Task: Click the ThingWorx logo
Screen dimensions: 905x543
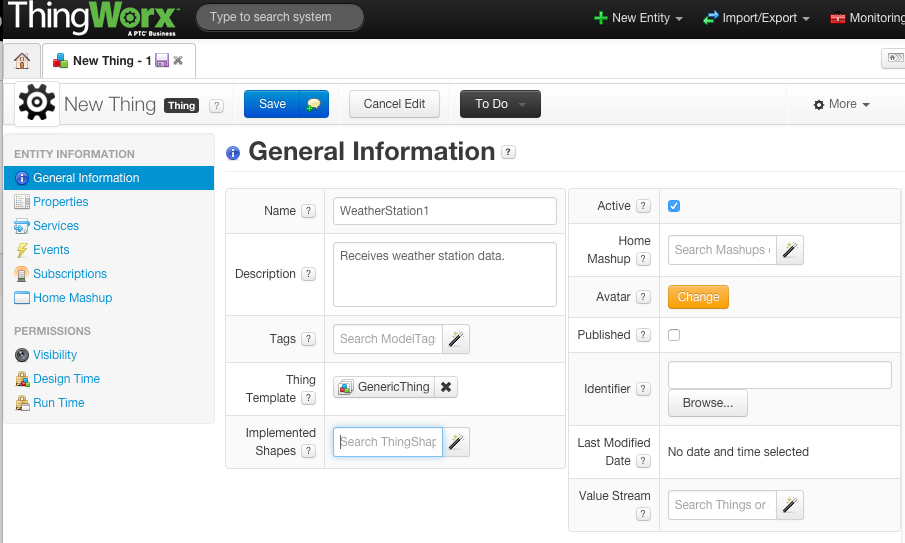Action: (92, 17)
